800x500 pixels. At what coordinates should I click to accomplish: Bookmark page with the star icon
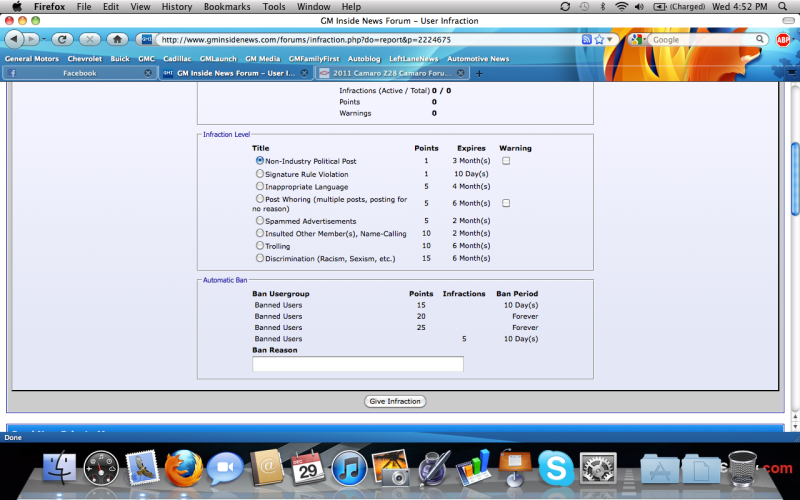(x=598, y=40)
